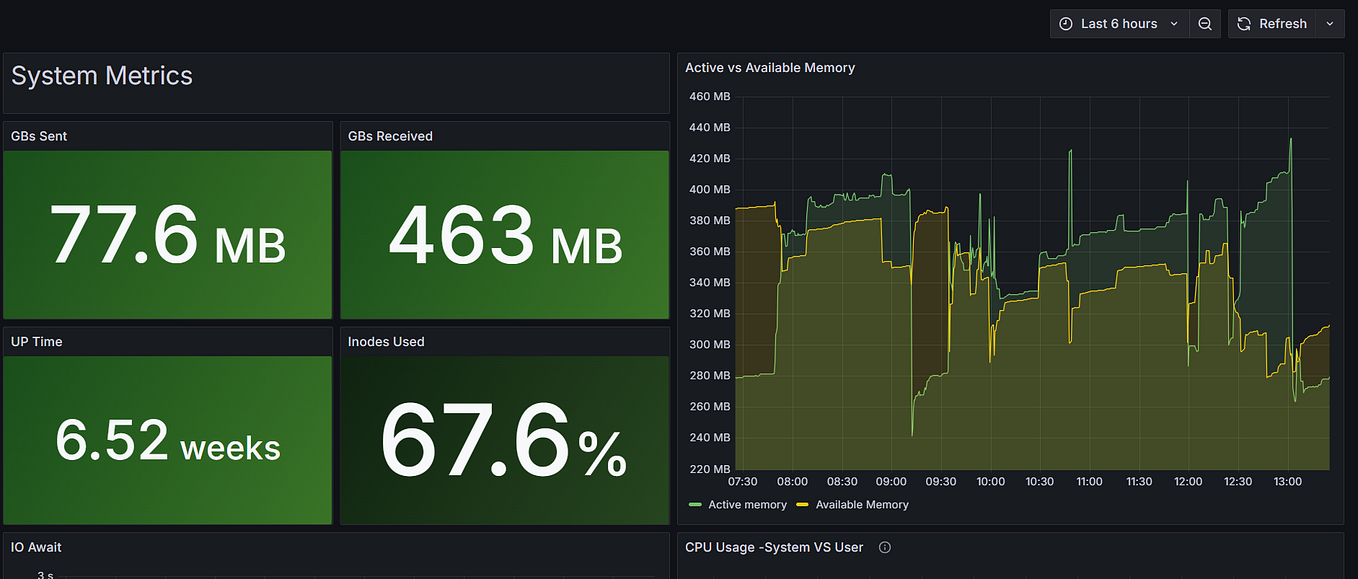
Task: Click the zoom-out magnifier to widen time range
Action: 1205,23
